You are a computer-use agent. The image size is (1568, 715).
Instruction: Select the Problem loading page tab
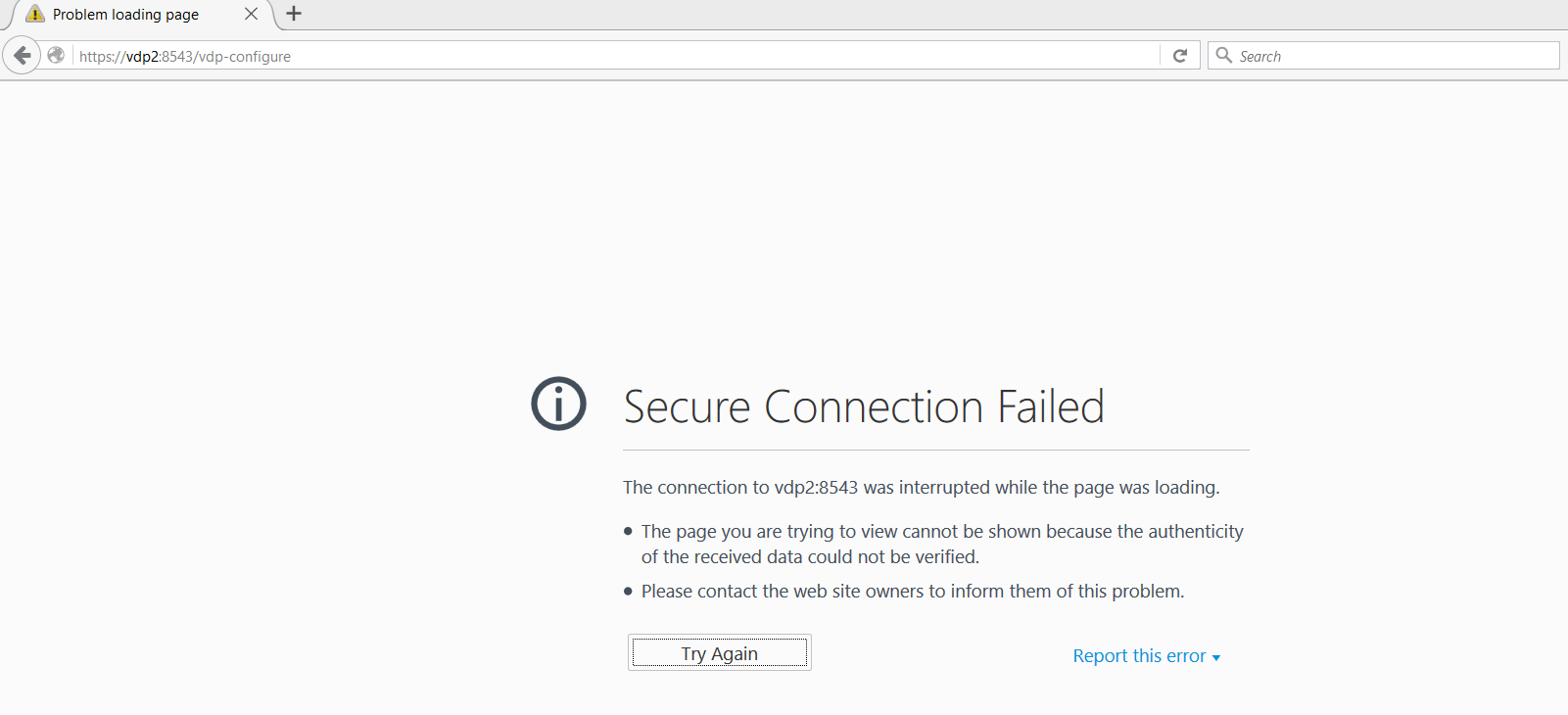pos(127,14)
